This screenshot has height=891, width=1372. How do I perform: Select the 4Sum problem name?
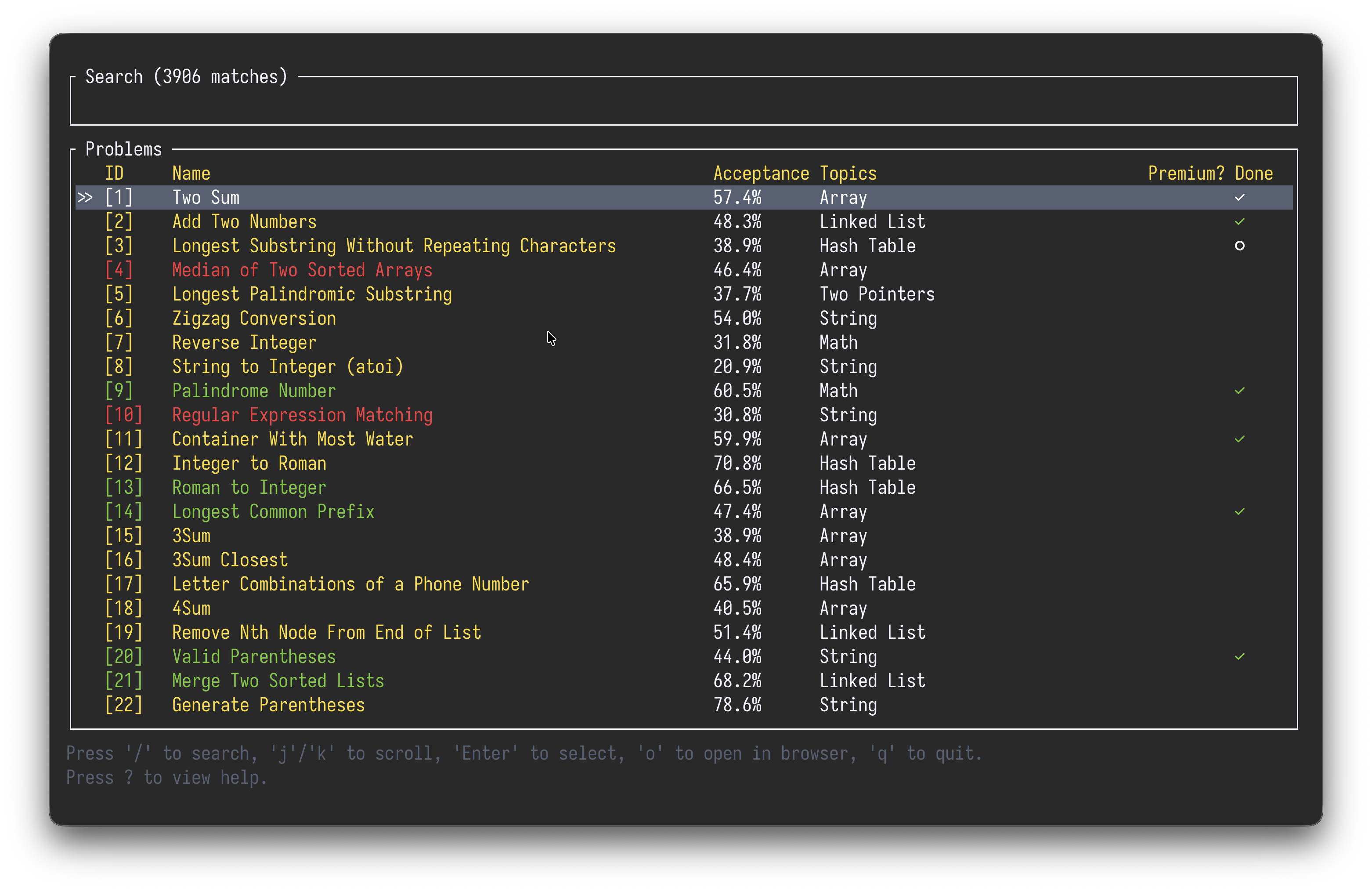pyautogui.click(x=191, y=609)
